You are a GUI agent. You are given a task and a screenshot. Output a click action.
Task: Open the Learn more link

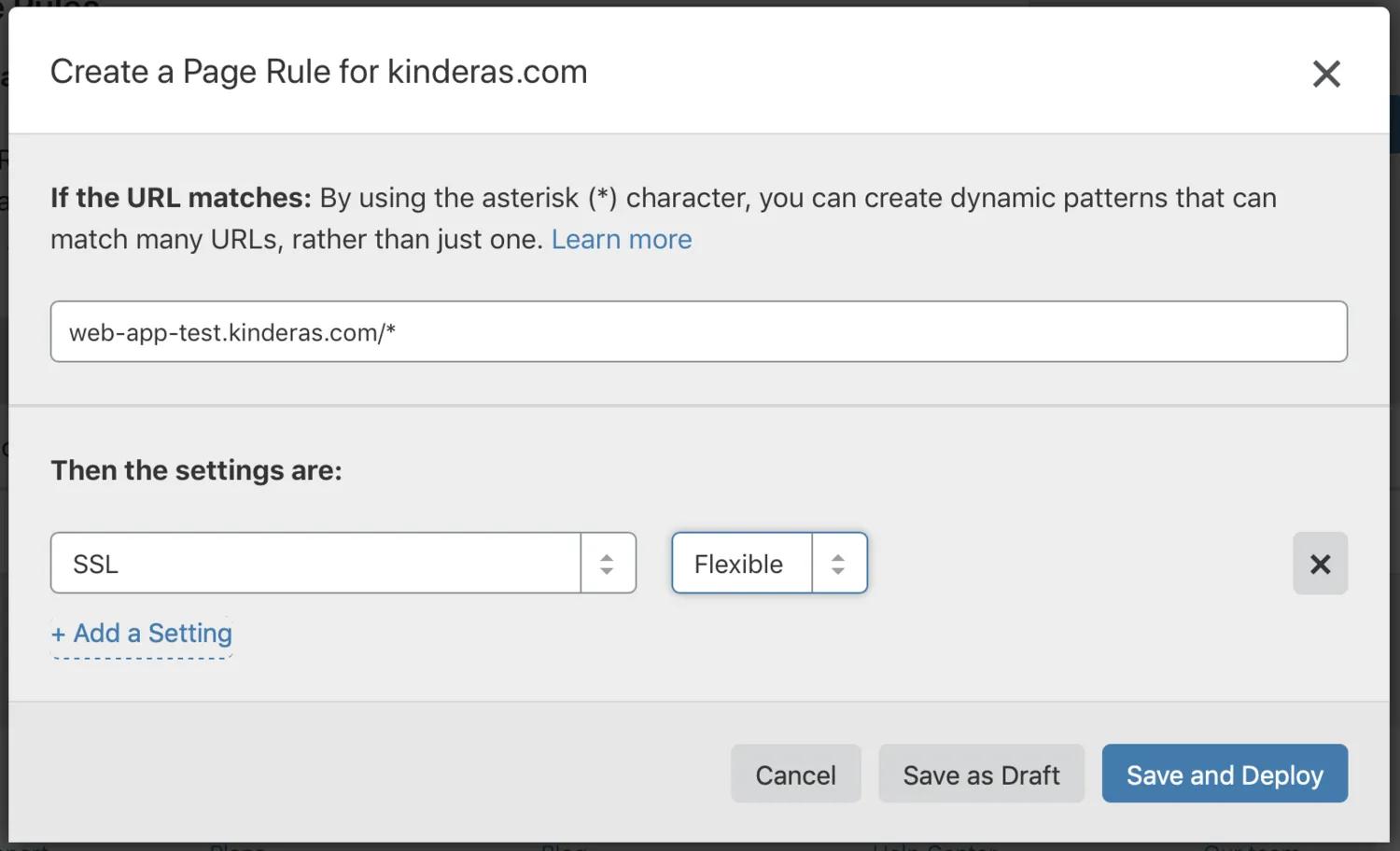621,240
